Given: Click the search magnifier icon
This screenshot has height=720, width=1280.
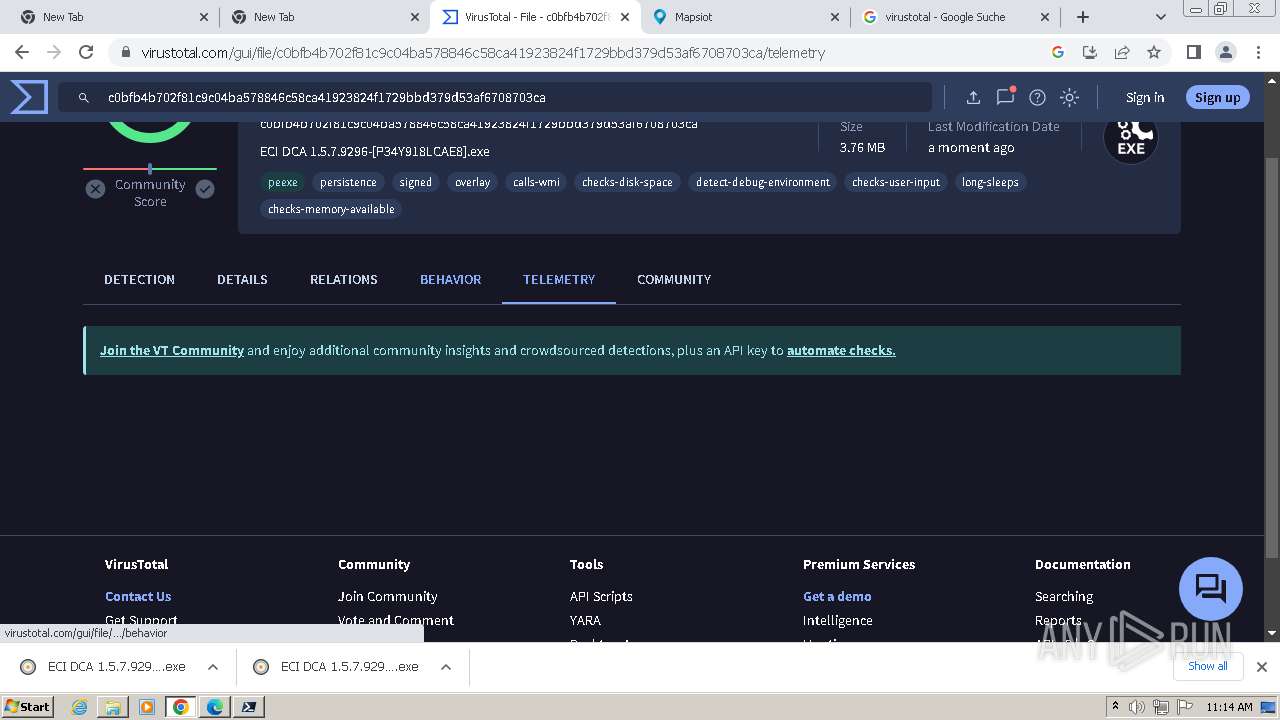Looking at the screenshot, I should coord(84,98).
